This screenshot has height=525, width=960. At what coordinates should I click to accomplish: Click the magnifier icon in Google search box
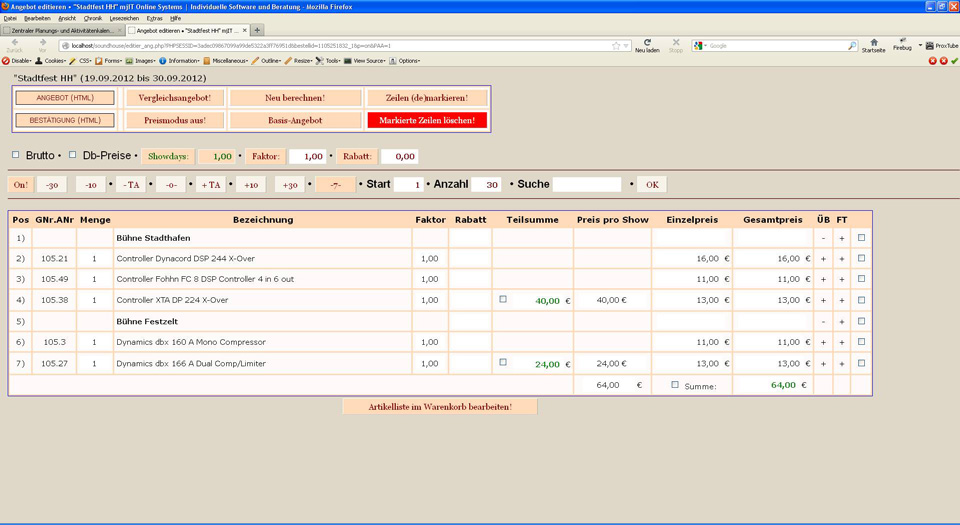[852, 46]
